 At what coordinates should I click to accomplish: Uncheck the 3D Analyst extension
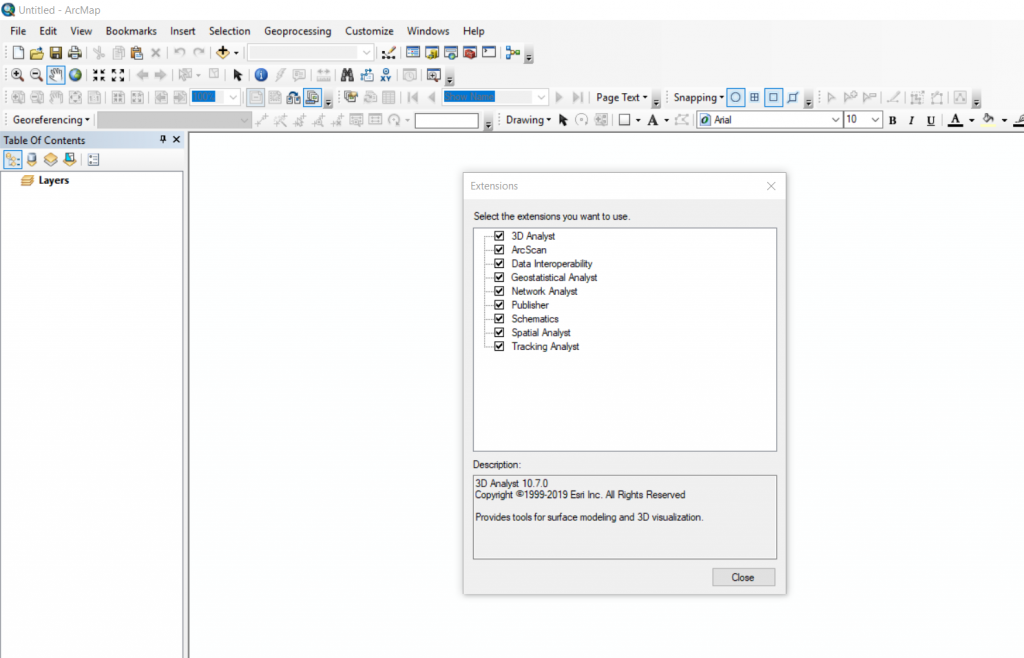pyautogui.click(x=499, y=236)
